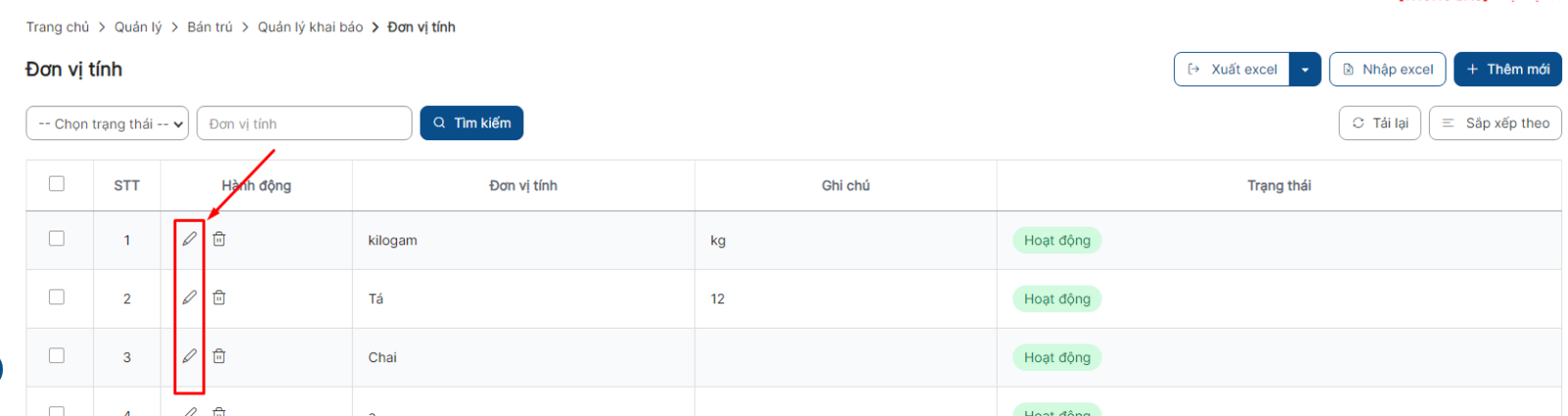Check the box for row 1 kilogam
Viewport: 1568px width, 416px height.
[x=57, y=238]
